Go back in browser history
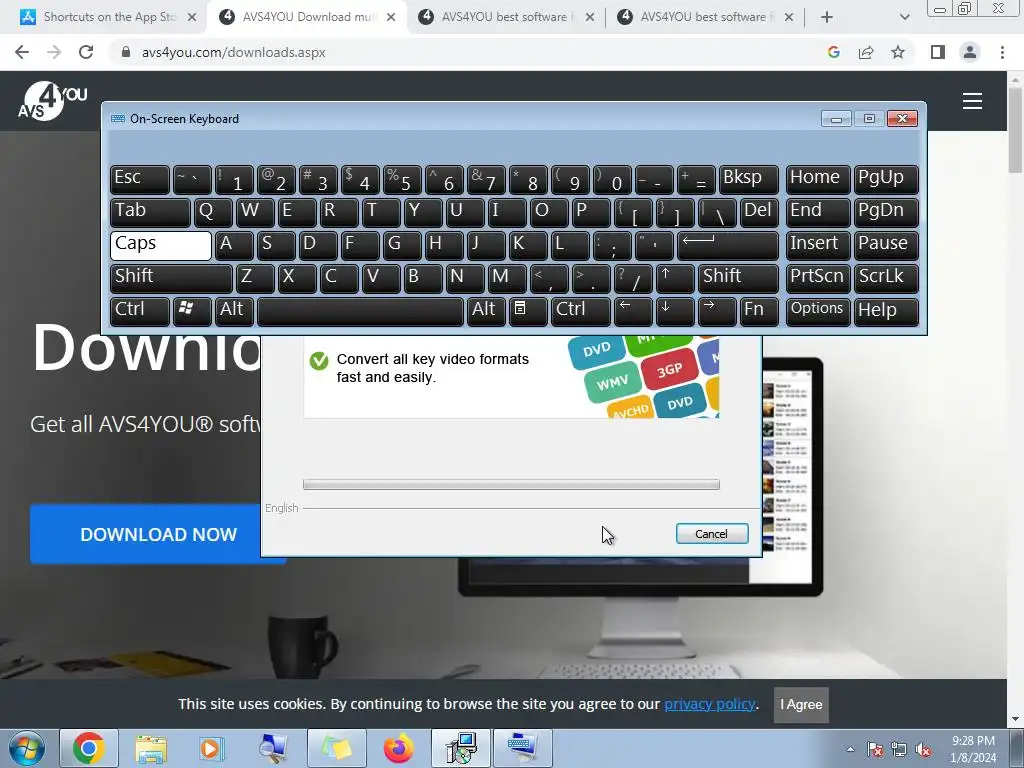 click(22, 52)
